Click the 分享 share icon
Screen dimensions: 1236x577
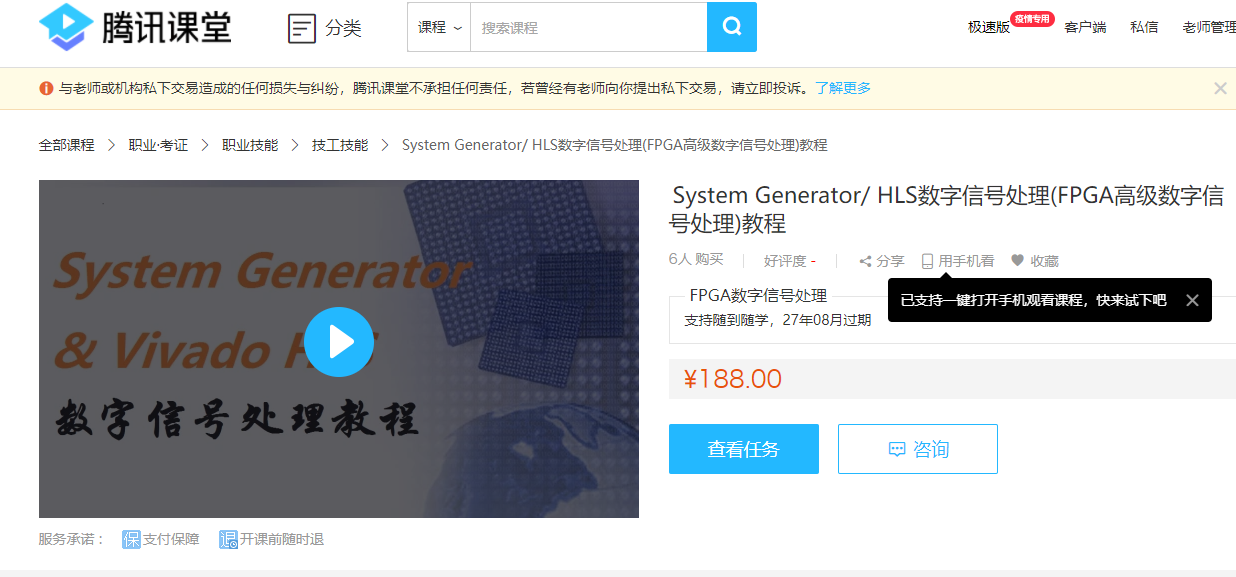click(x=865, y=261)
